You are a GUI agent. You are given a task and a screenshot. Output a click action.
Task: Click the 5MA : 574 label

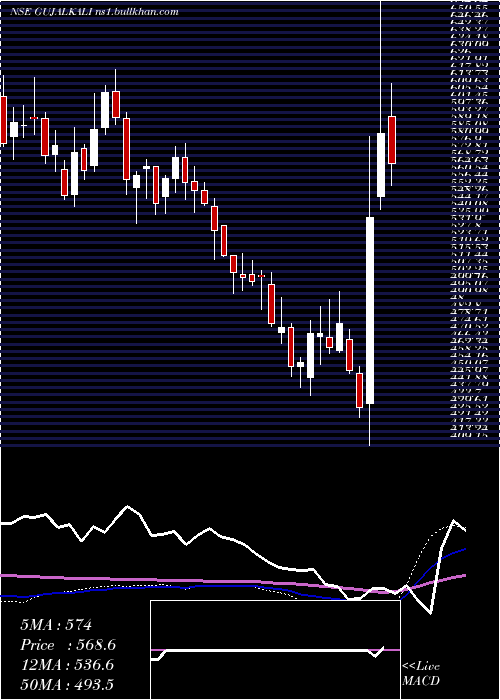click(56, 625)
